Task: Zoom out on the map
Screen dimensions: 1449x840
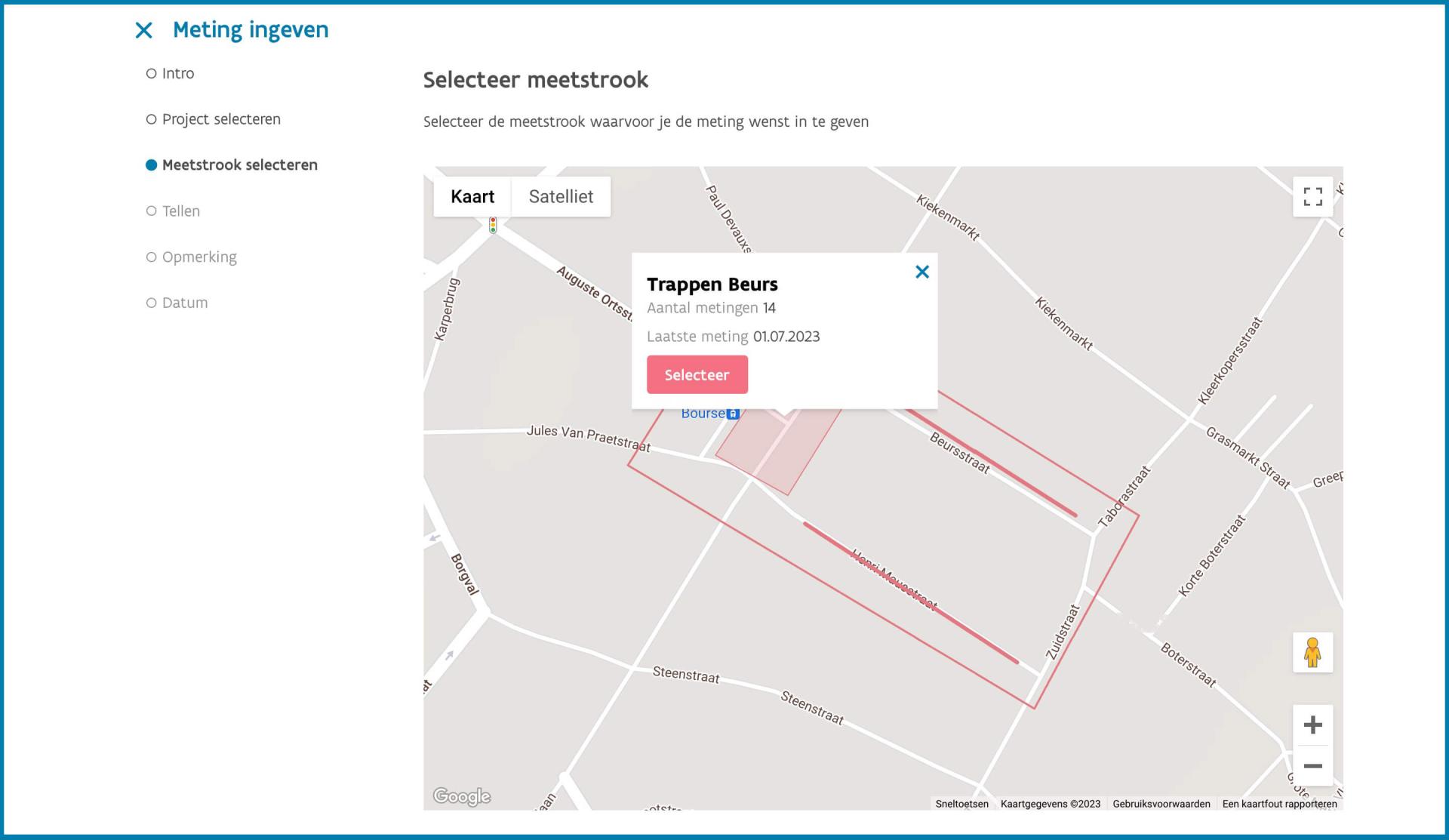Action: pos(1313,766)
